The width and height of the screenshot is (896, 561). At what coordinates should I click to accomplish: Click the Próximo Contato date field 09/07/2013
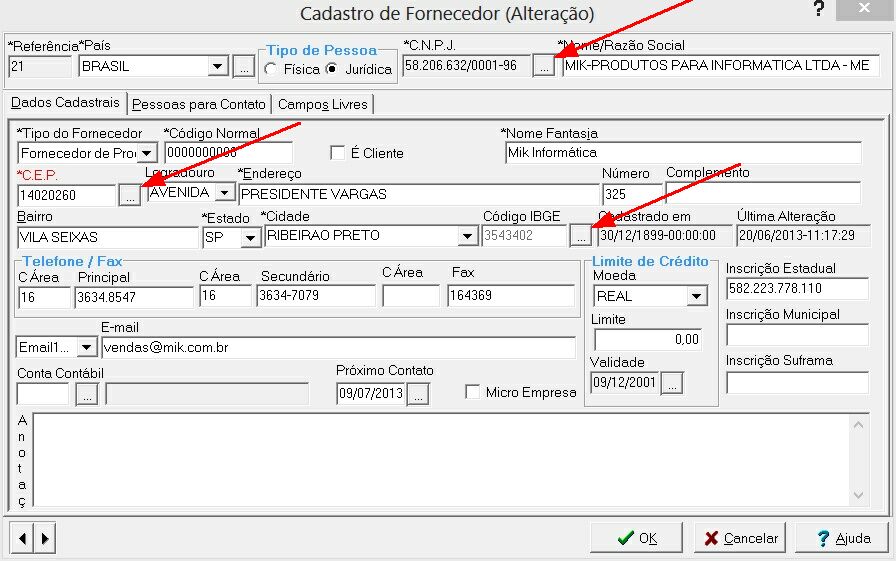(371, 394)
